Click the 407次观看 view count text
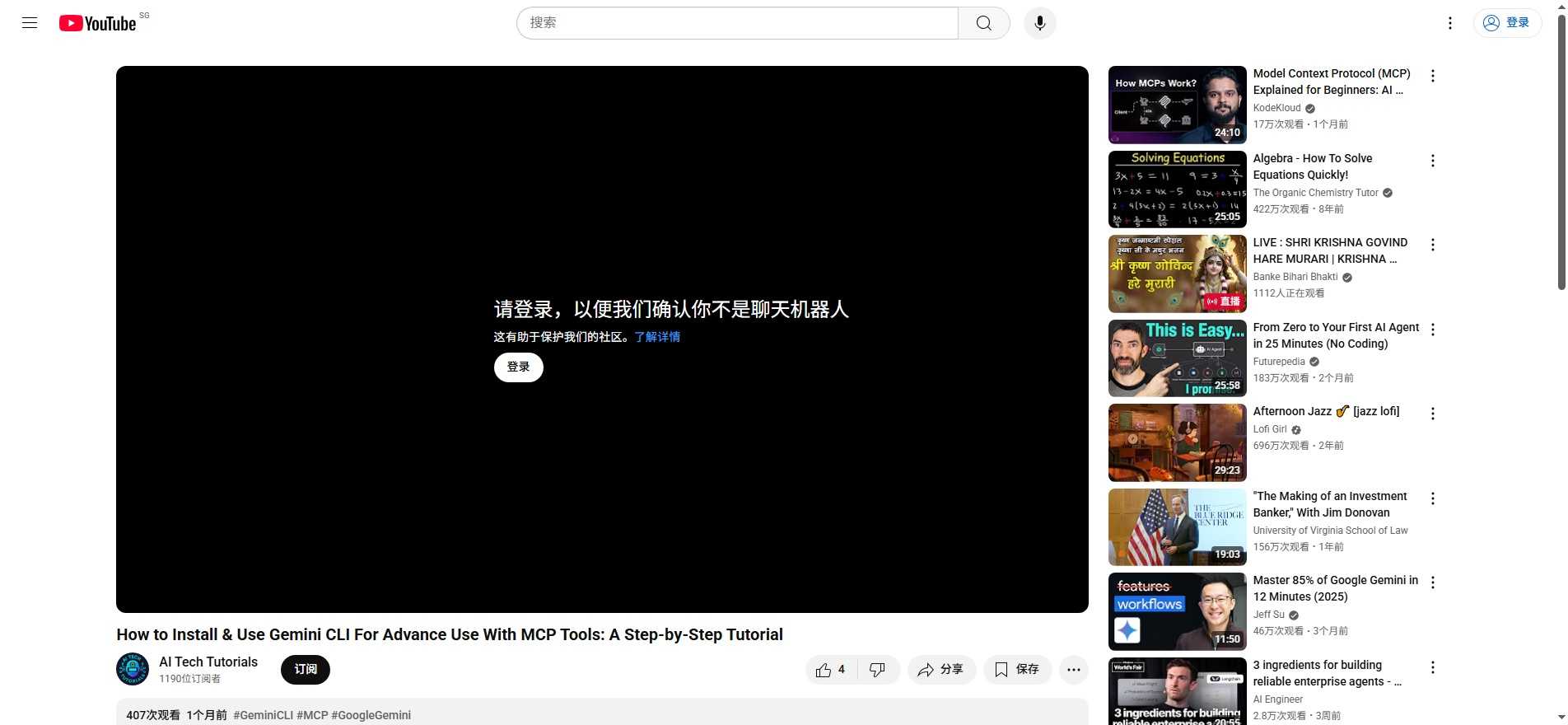Image resolution: width=1568 pixels, height=725 pixels. point(153,715)
